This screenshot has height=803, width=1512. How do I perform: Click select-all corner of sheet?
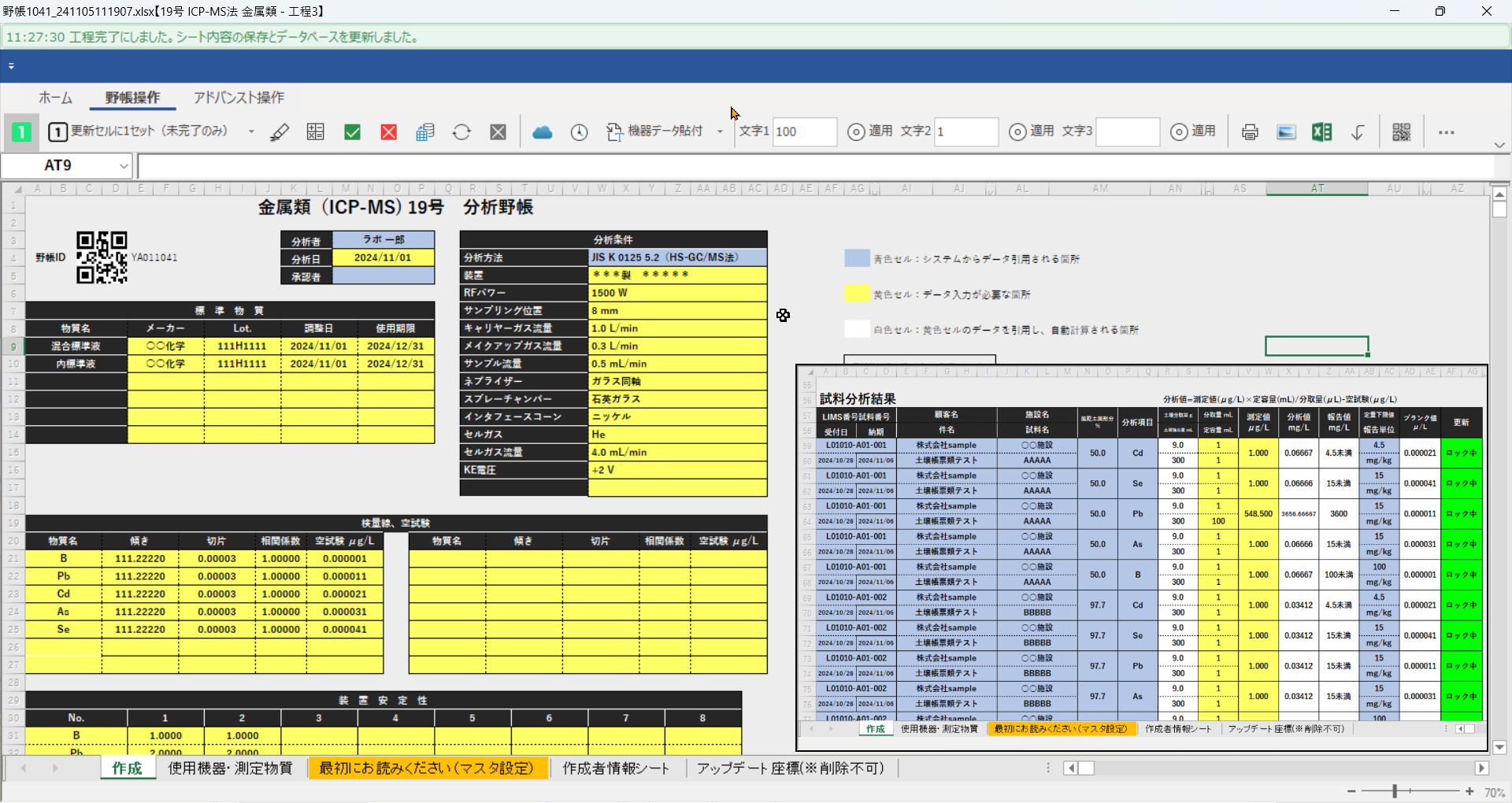click(13, 189)
